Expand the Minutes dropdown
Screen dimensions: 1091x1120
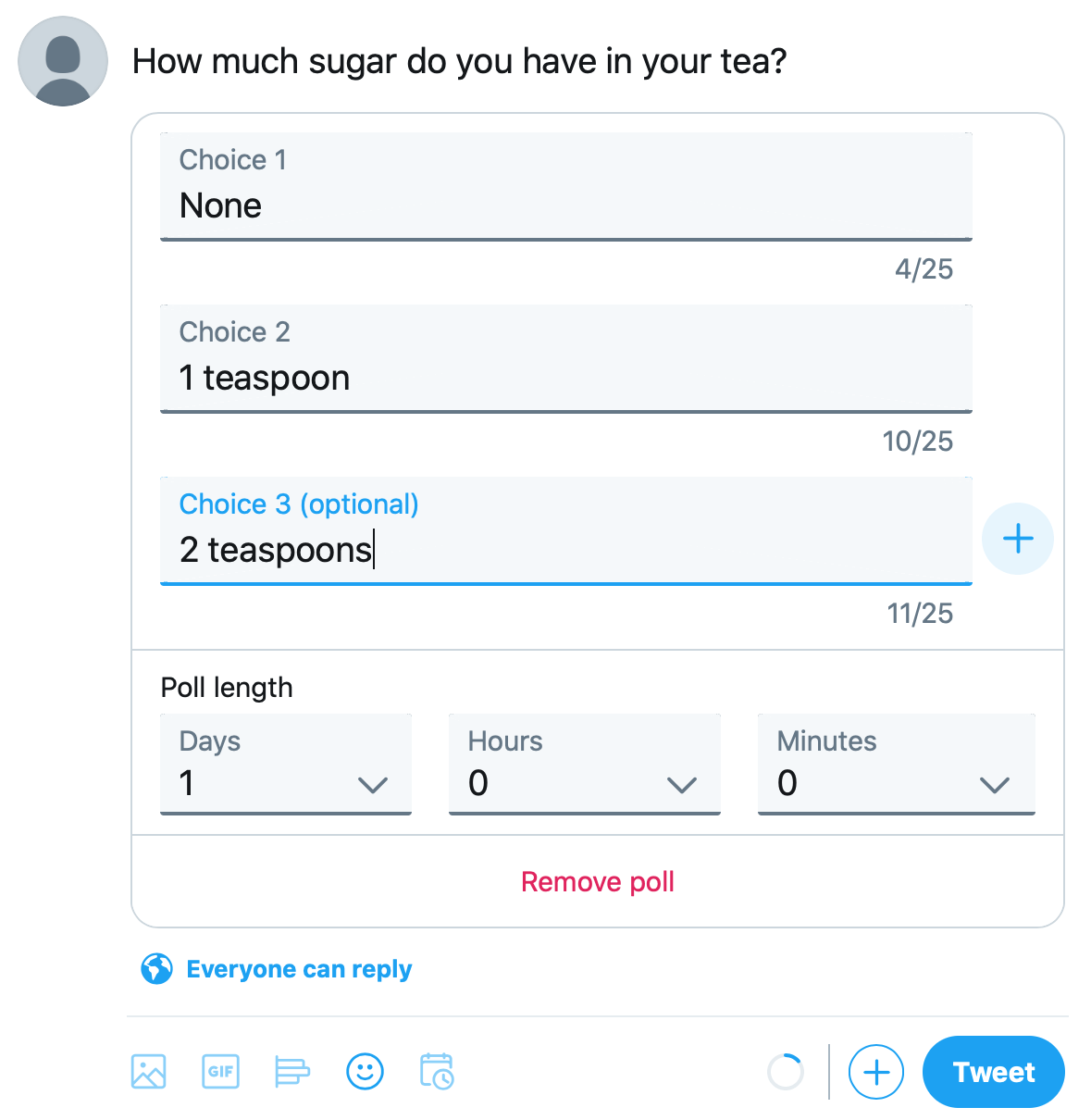click(897, 765)
